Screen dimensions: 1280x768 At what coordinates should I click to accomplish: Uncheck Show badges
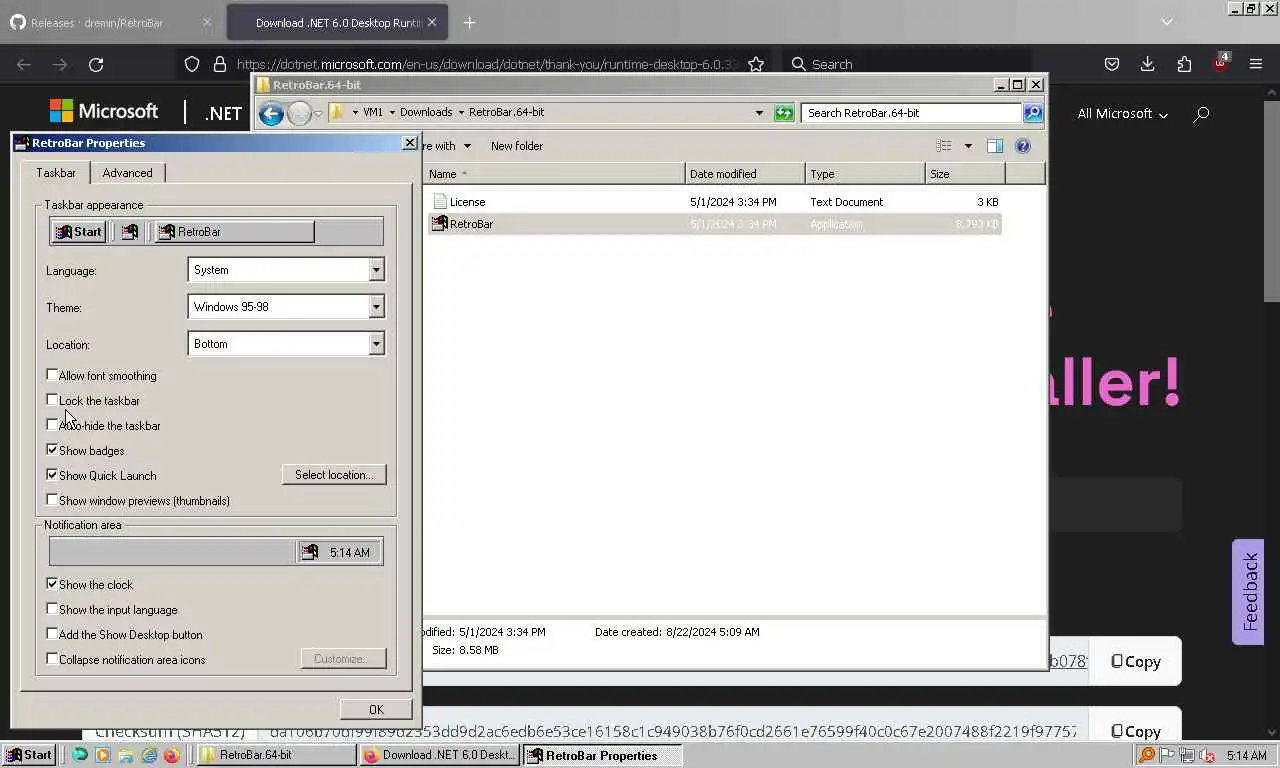(52, 450)
